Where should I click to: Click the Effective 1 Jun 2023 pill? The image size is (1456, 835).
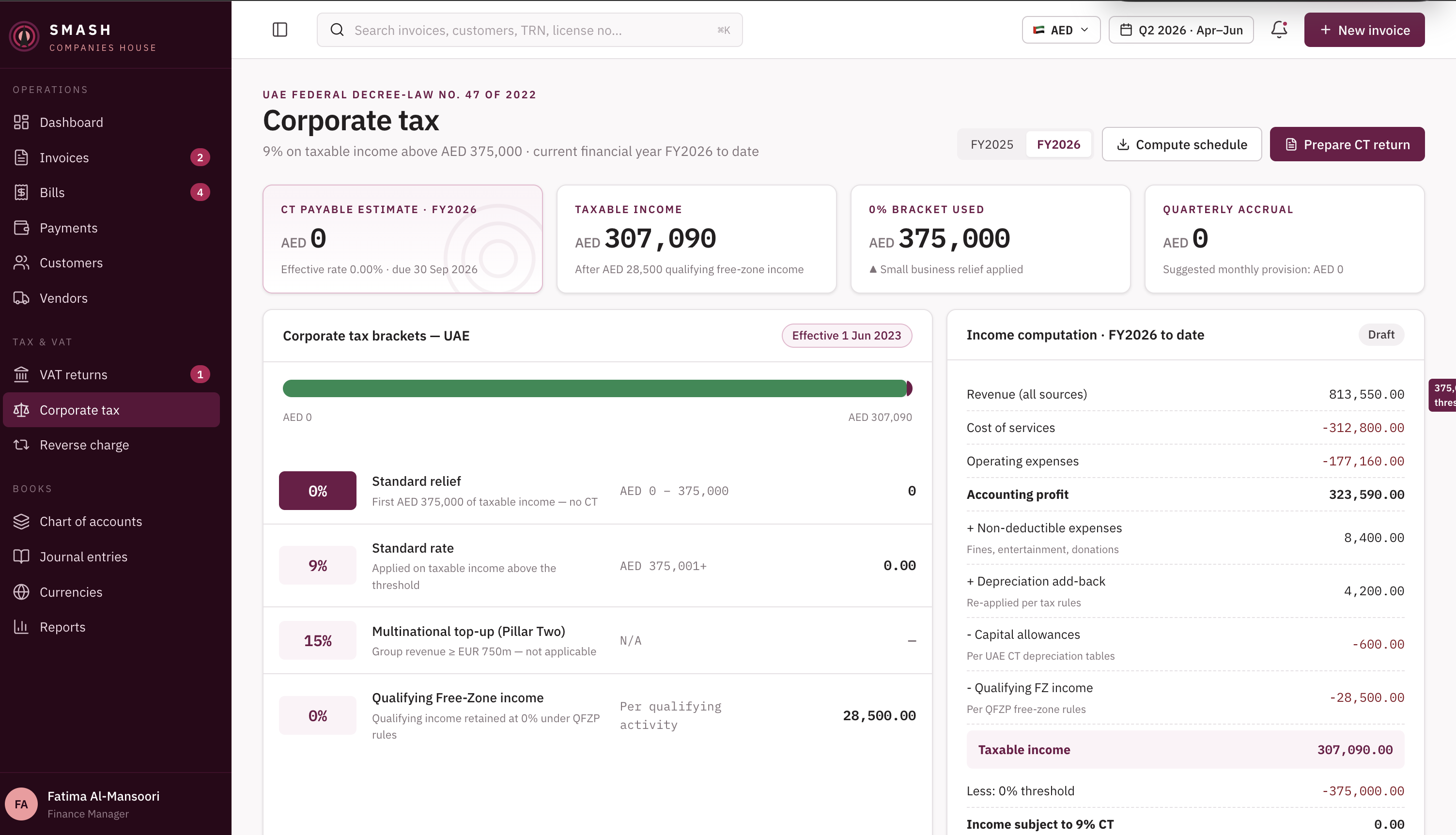pos(846,336)
